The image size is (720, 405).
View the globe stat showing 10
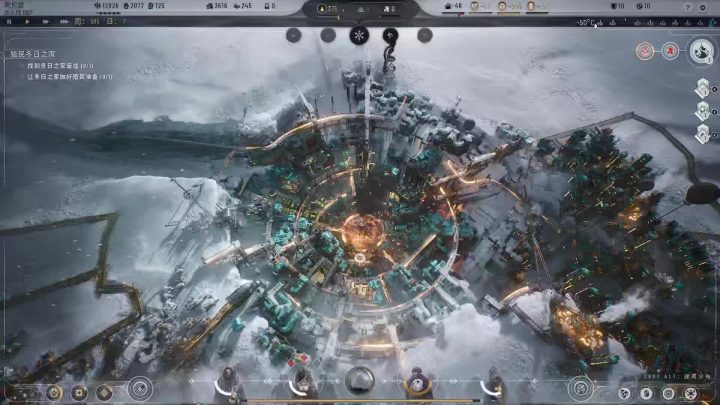coord(643,6)
